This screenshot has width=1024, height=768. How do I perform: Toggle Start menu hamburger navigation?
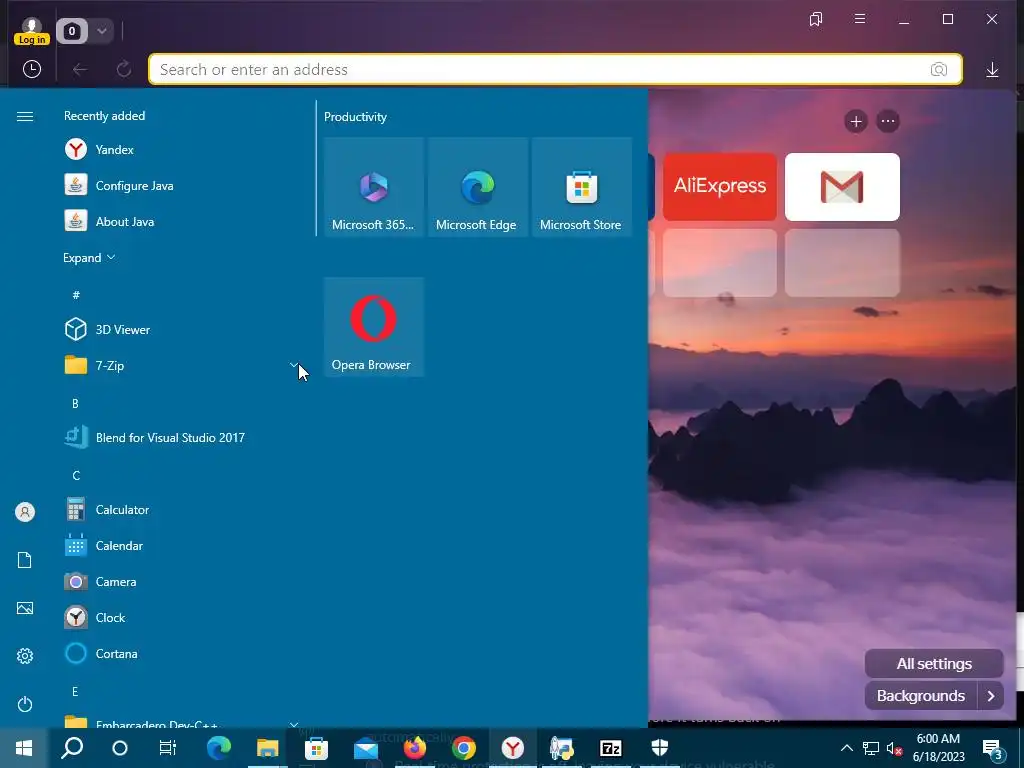(25, 116)
